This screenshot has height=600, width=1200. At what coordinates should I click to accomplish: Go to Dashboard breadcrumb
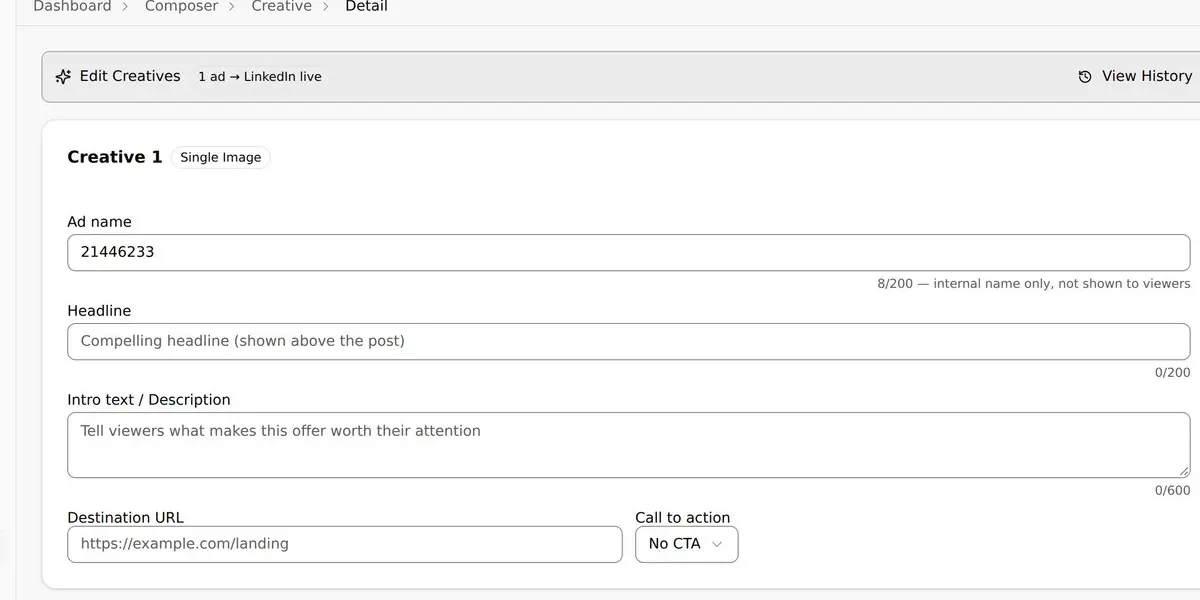coord(72,6)
